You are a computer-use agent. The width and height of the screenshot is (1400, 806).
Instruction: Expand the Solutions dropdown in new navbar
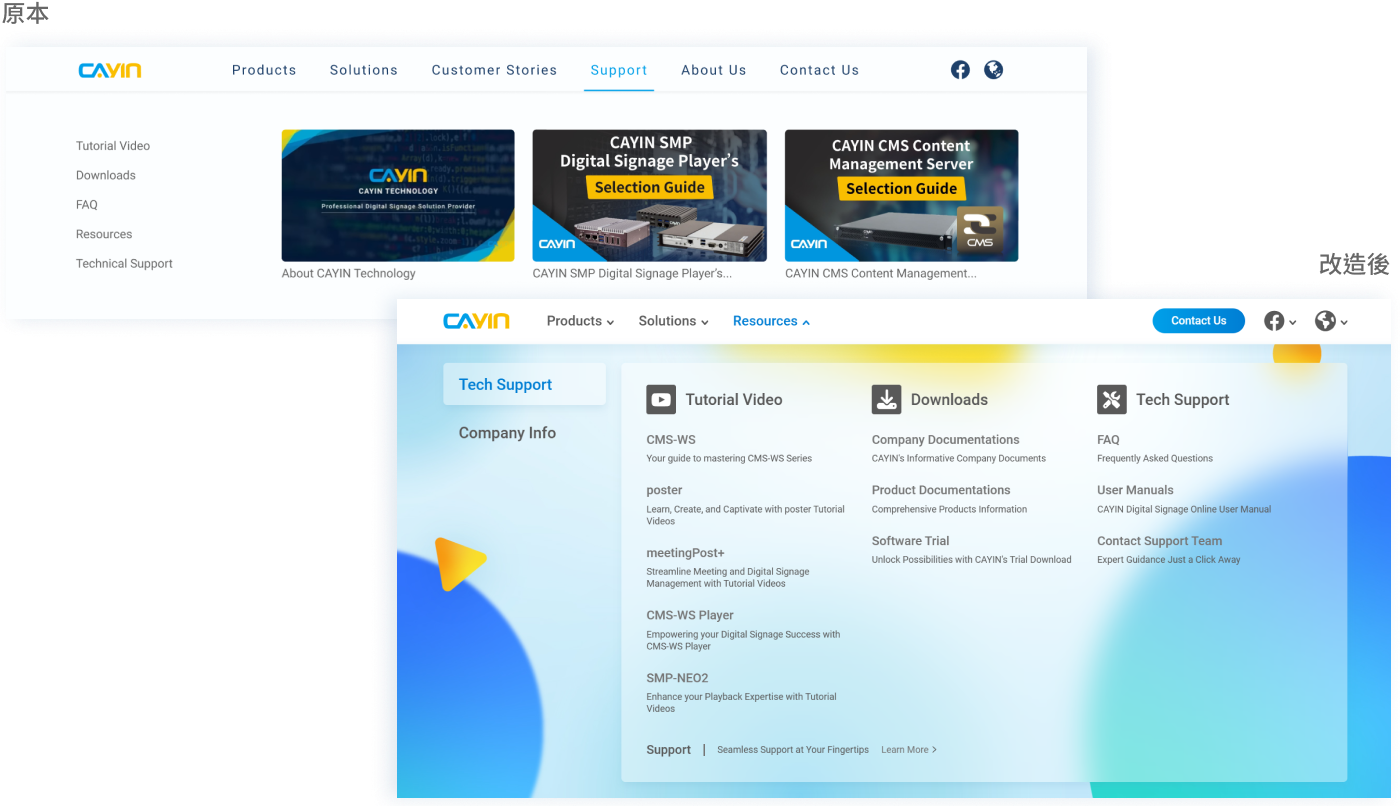pyautogui.click(x=673, y=321)
